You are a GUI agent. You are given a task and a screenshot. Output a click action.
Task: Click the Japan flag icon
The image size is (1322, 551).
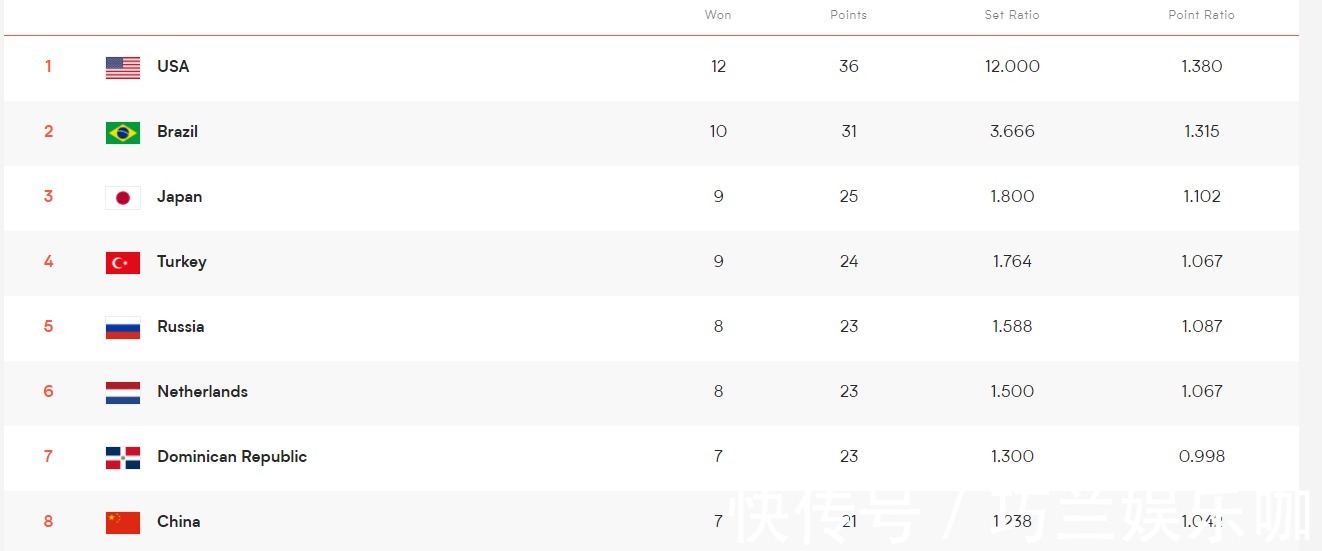[x=123, y=197]
